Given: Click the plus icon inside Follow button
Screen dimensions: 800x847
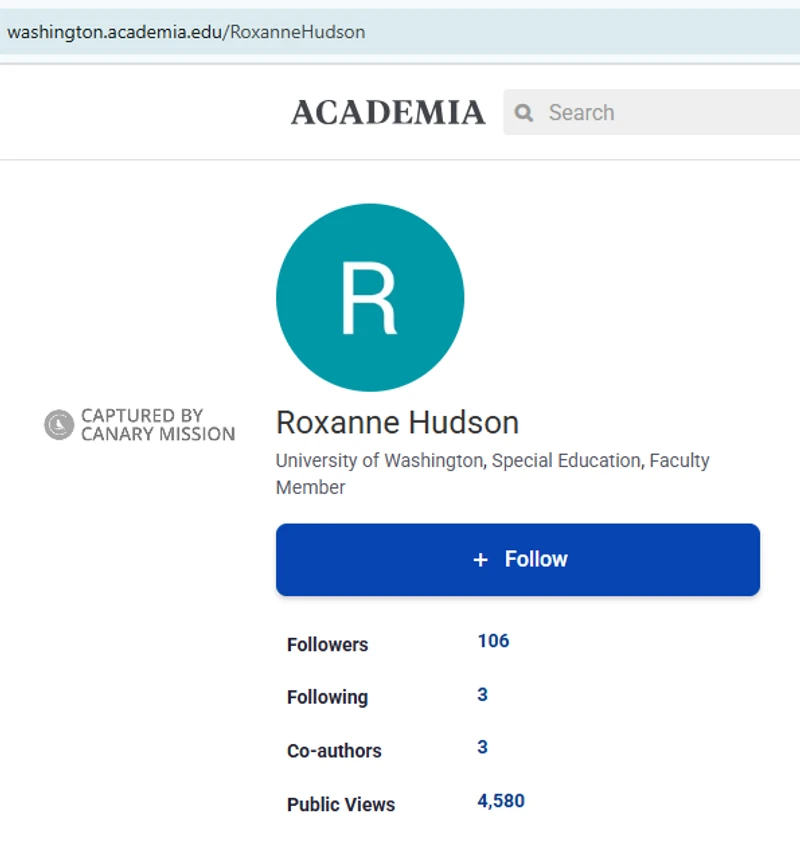Looking at the screenshot, I should [x=481, y=560].
